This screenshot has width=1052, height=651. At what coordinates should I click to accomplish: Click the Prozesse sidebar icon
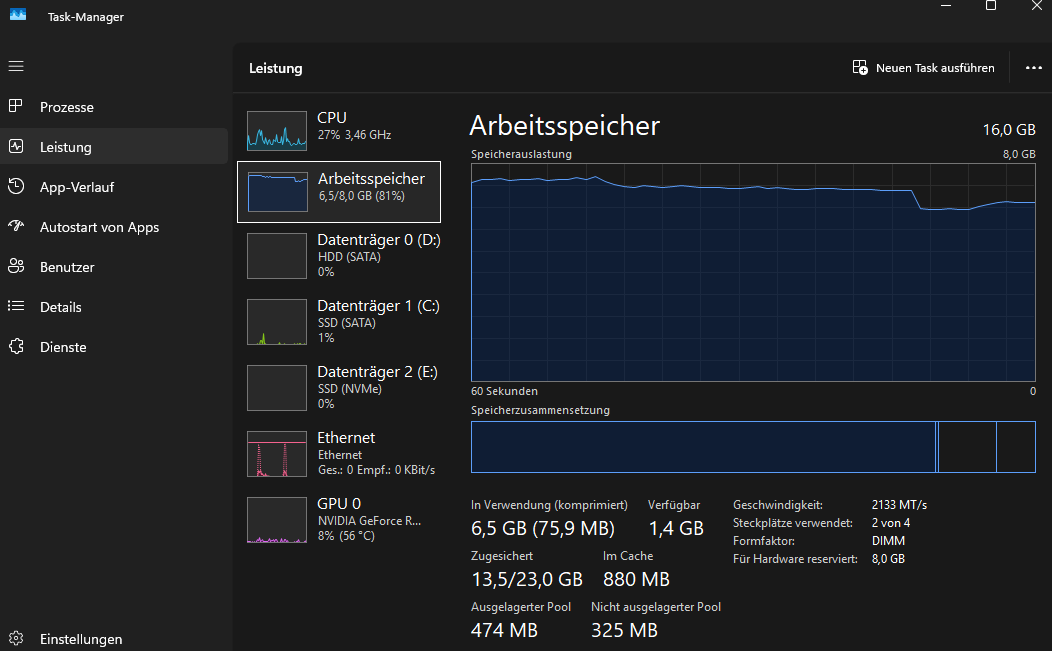(x=16, y=106)
